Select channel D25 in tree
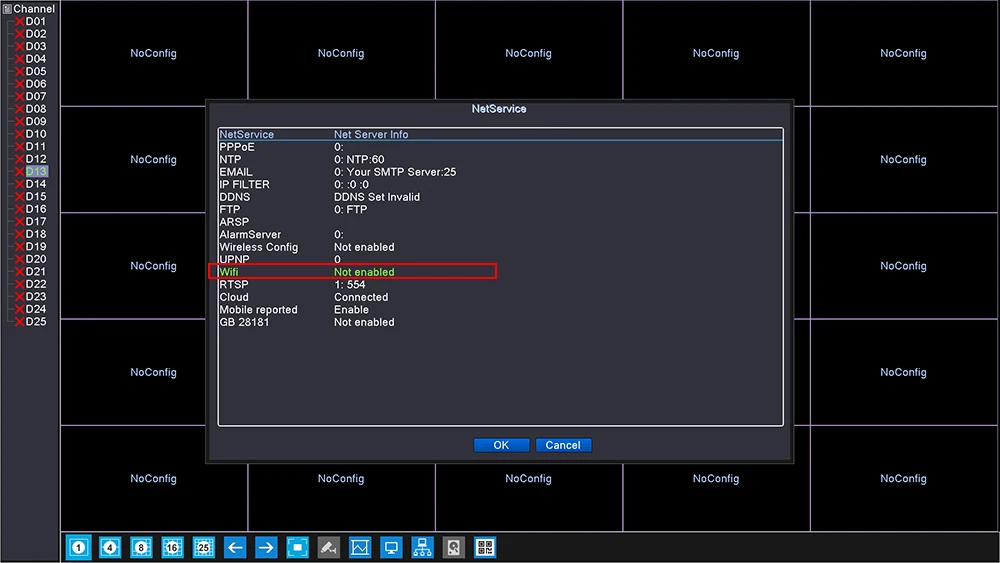Viewport: 1000px width, 563px height. click(x=36, y=321)
